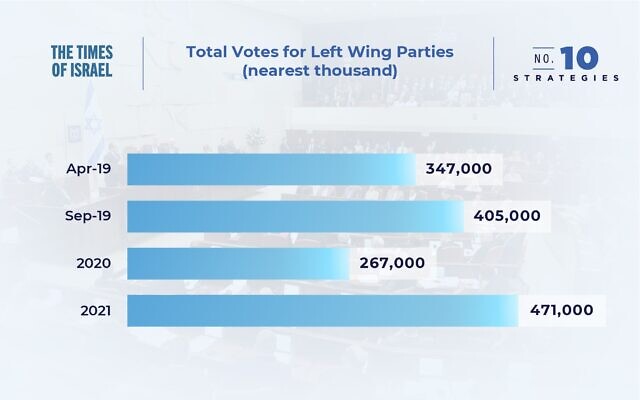Click the 2021 bar
Image resolution: width=640 pixels, height=400 pixels.
pyautogui.click(x=323, y=311)
